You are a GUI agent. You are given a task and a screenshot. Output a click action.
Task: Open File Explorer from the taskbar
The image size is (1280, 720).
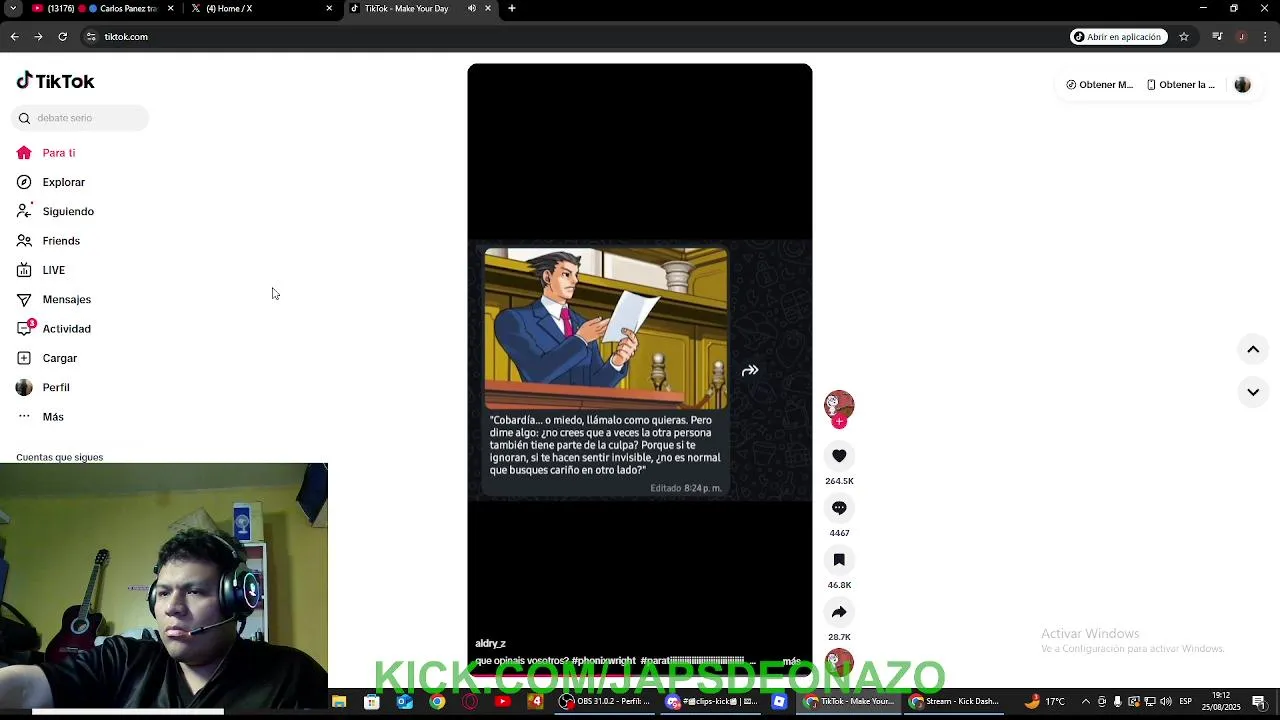tap(339, 702)
